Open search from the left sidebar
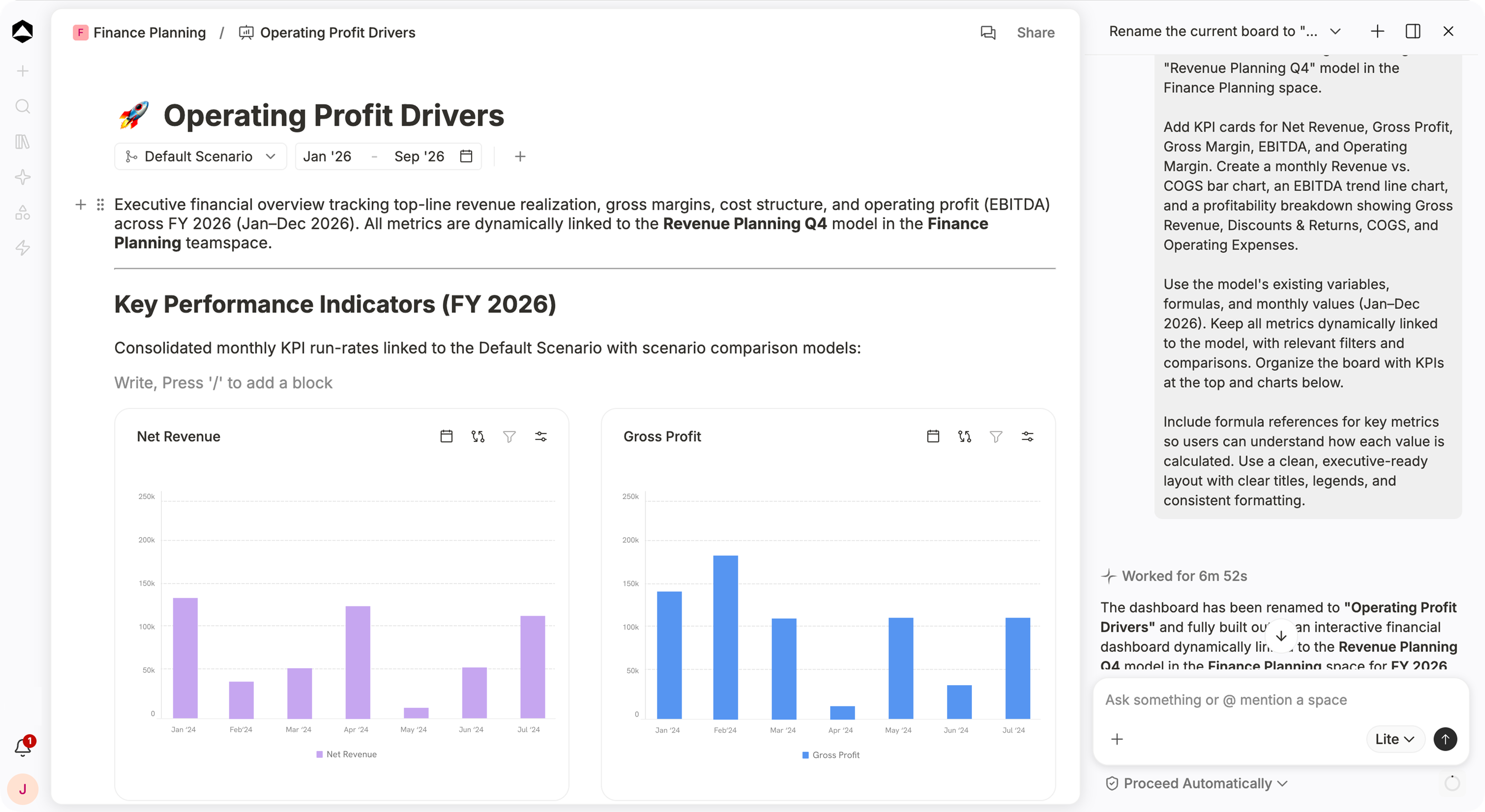 click(x=23, y=106)
